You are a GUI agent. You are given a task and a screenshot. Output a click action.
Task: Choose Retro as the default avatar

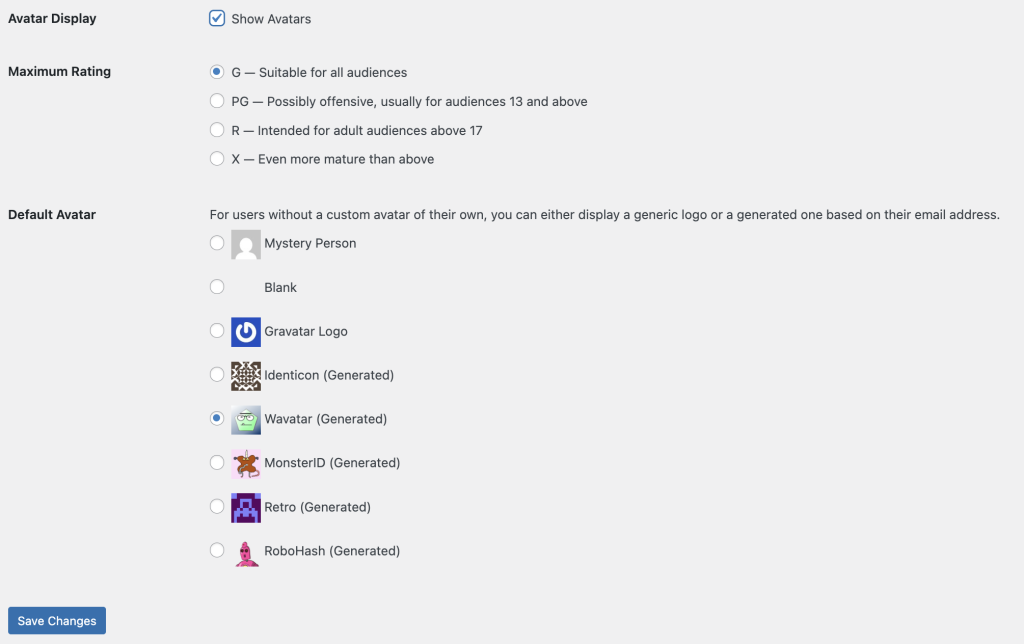[x=217, y=507]
